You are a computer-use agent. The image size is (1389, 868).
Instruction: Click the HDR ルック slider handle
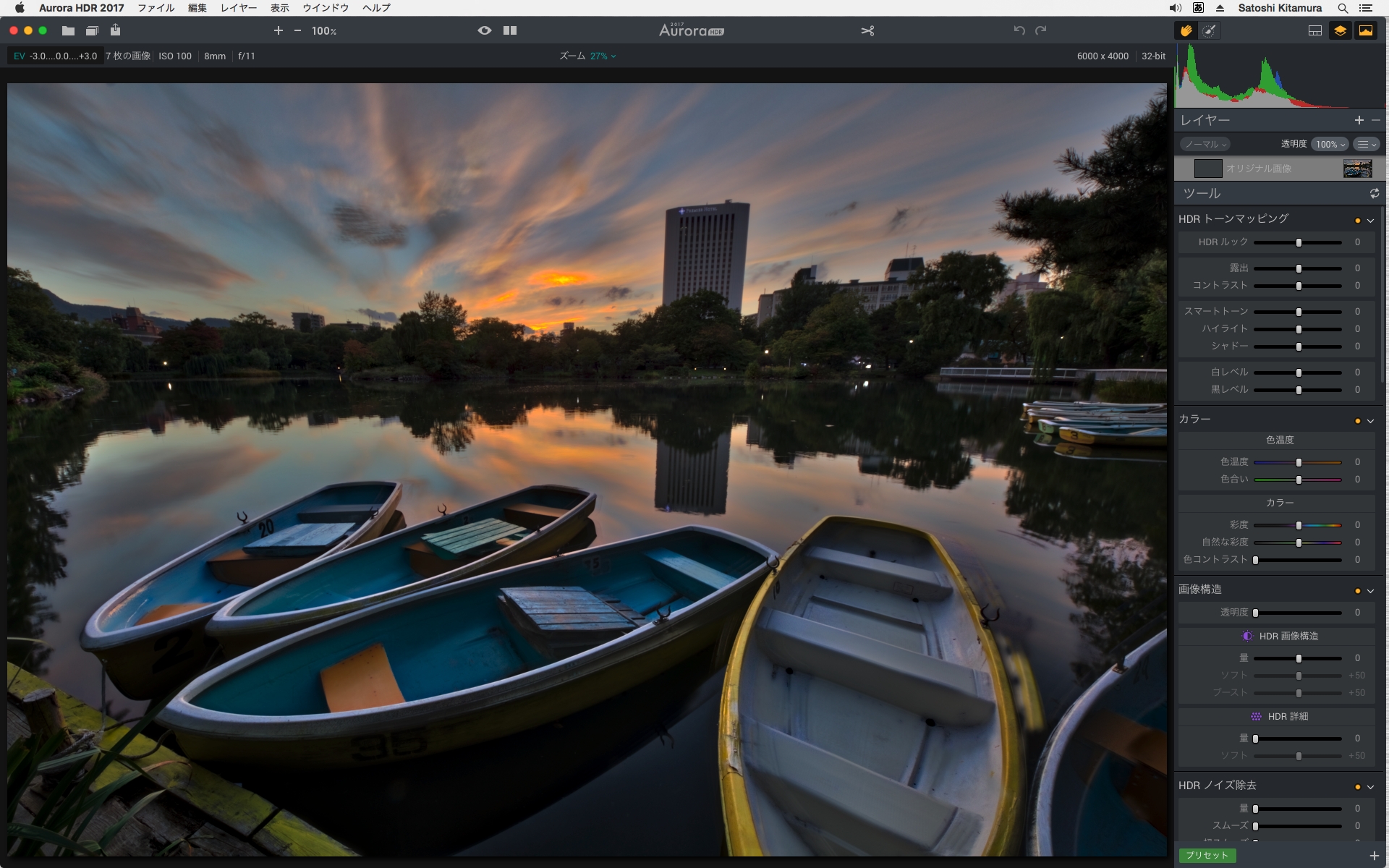click(x=1299, y=242)
